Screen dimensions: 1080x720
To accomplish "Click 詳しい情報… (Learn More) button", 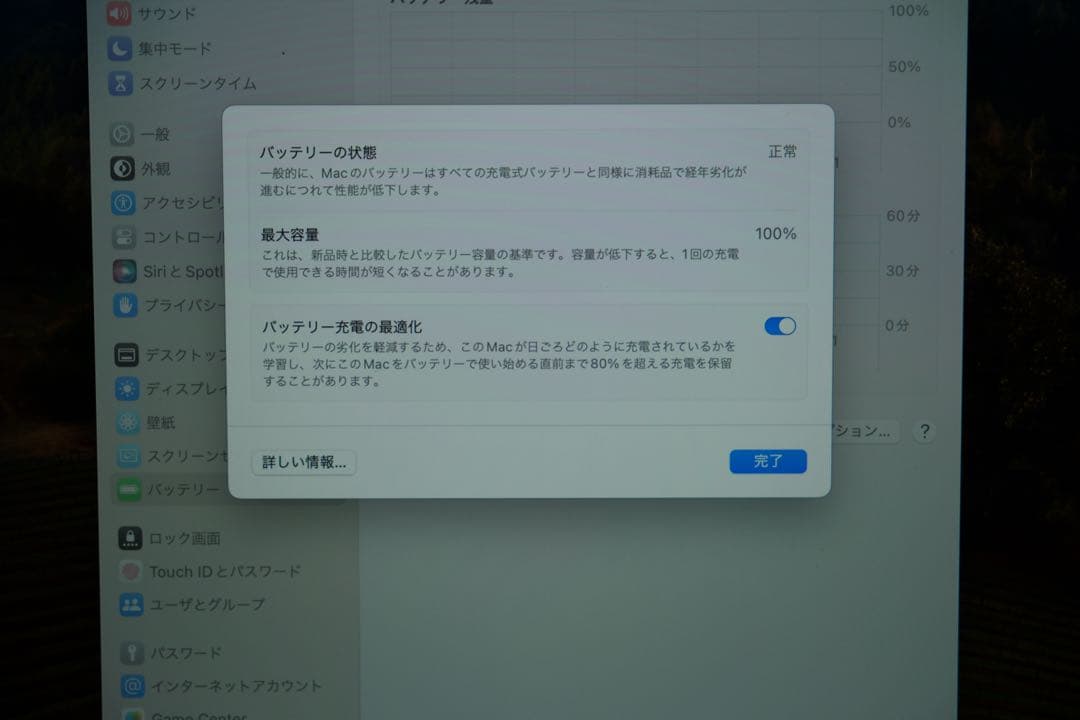I will tap(303, 462).
